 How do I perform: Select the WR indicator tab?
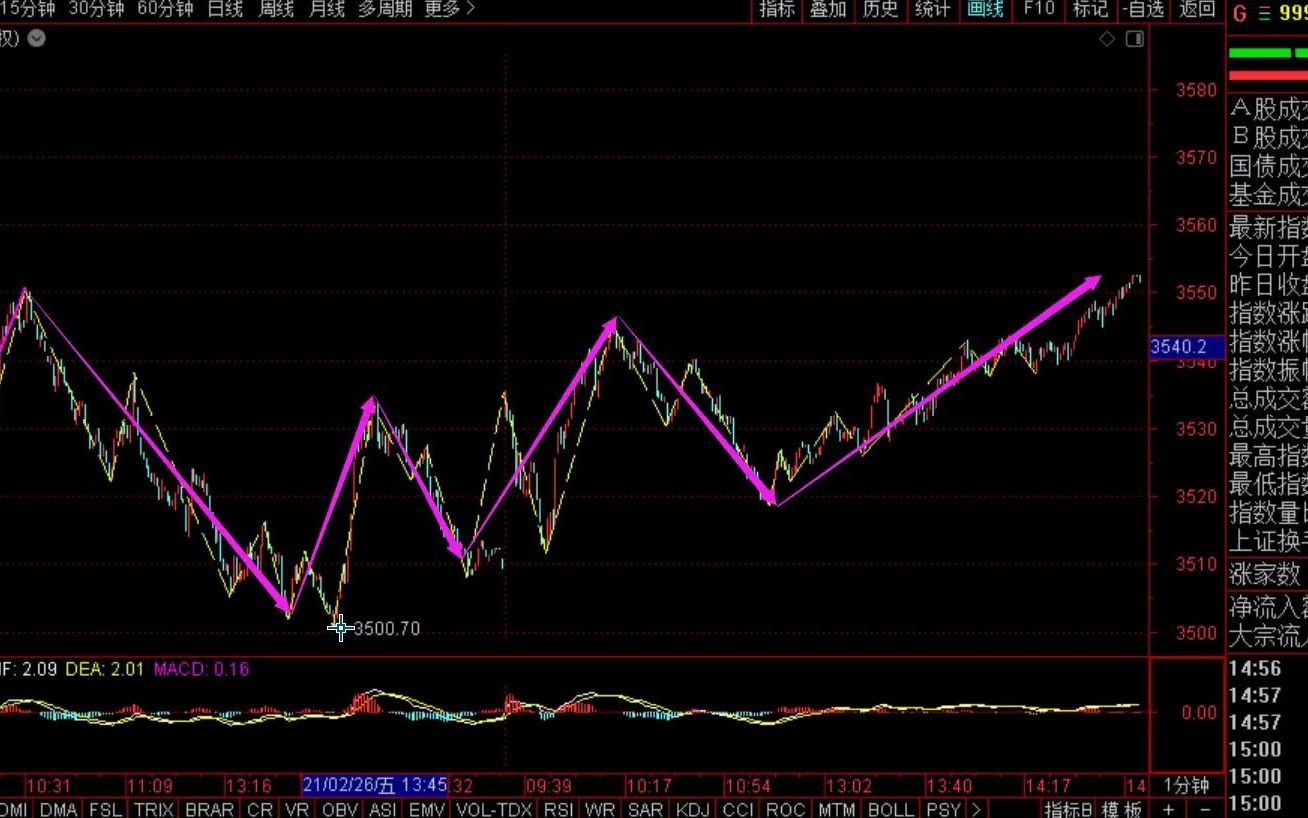pyautogui.click(x=601, y=809)
